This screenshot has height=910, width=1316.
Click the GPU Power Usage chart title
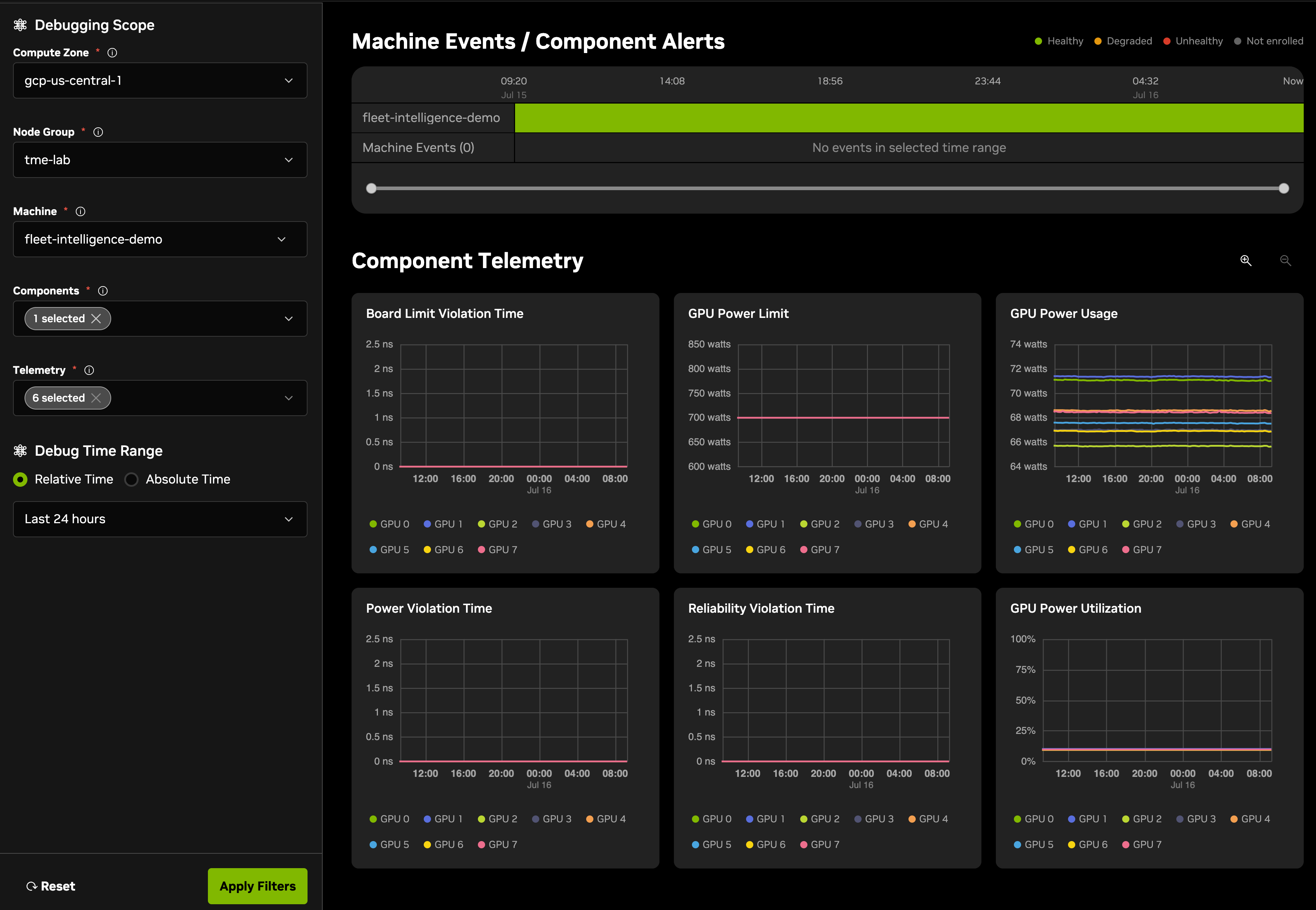point(1064,314)
